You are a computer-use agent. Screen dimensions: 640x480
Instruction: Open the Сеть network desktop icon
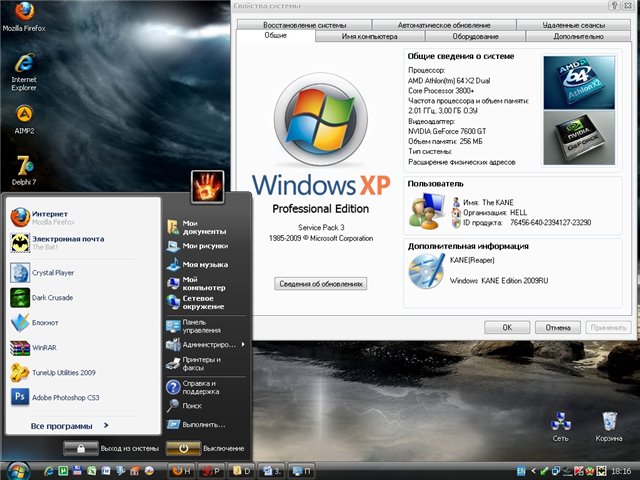point(560,427)
